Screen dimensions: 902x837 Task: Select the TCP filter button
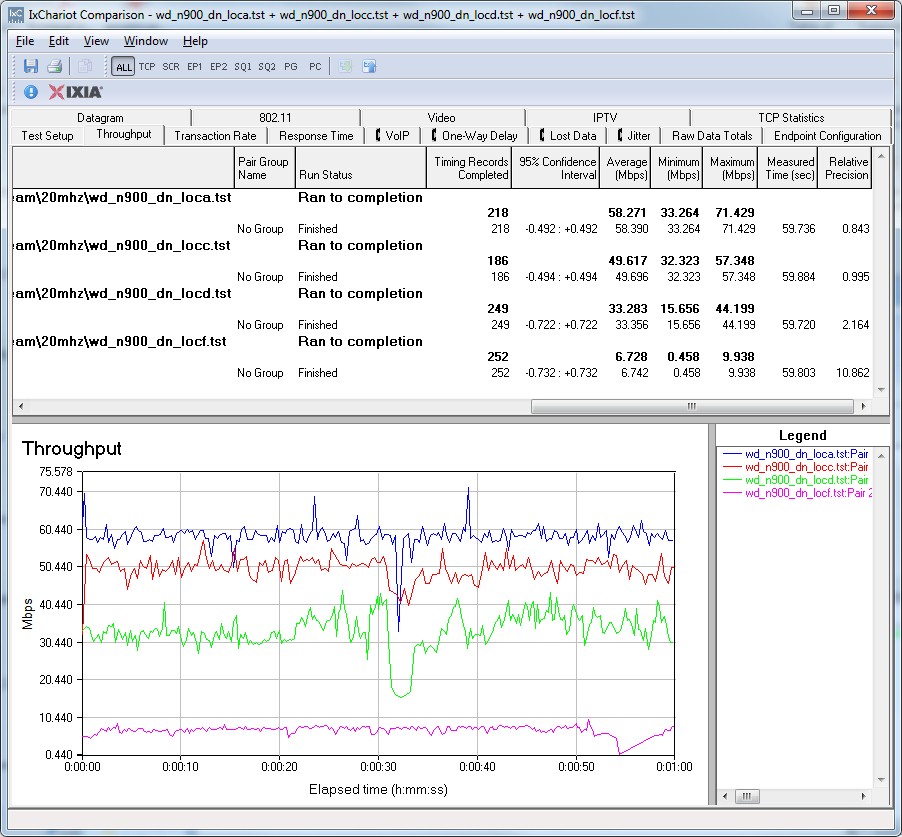point(147,67)
